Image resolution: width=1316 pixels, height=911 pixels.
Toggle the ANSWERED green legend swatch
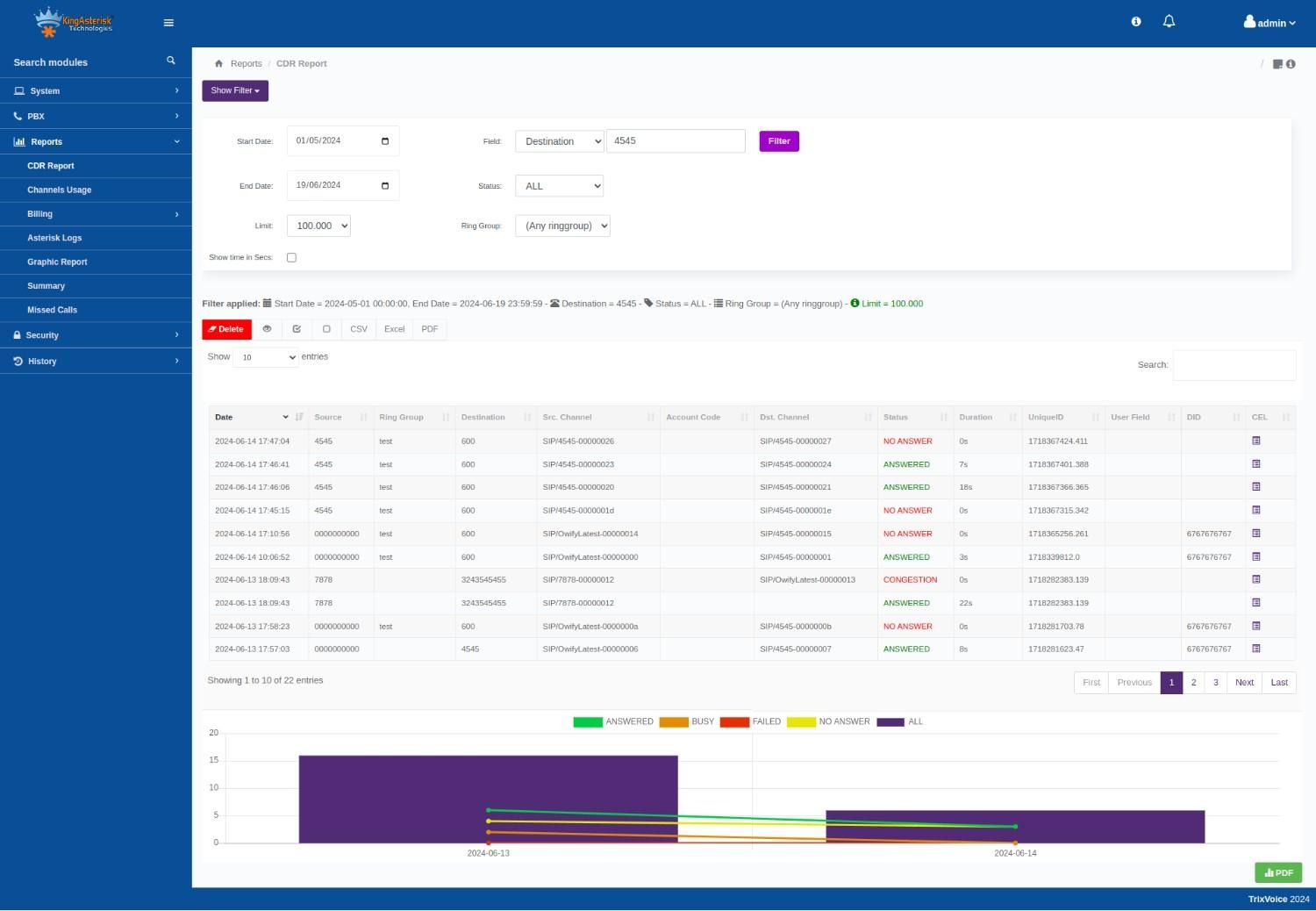588,722
